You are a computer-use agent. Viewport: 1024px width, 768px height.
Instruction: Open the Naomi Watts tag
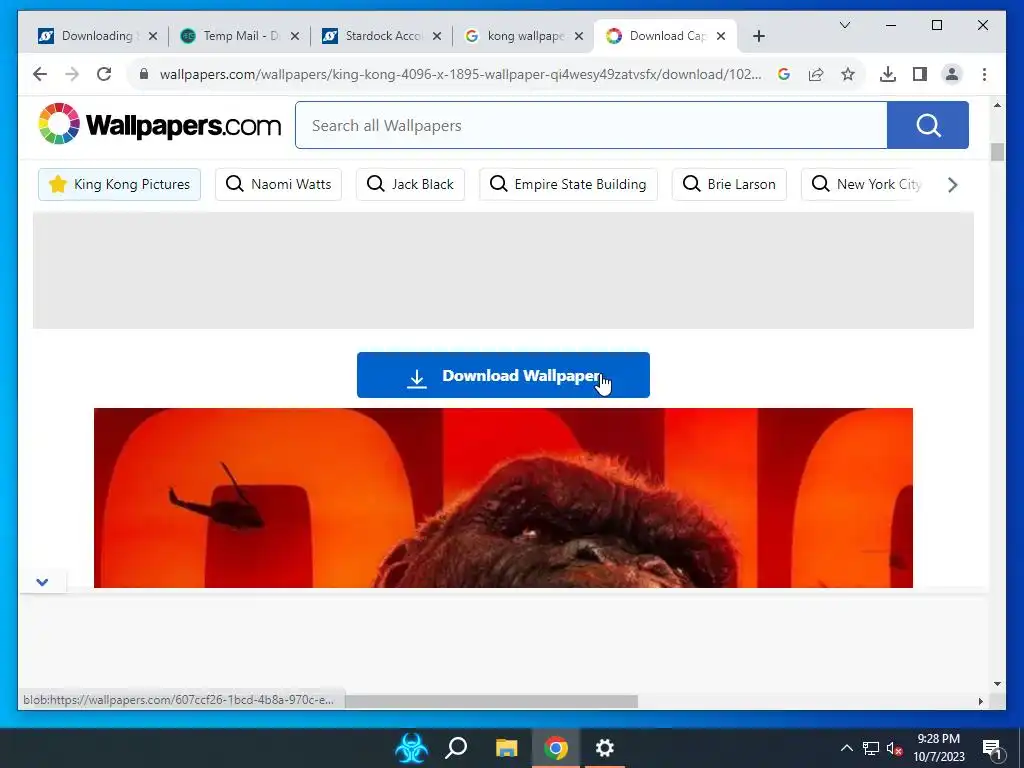tap(278, 184)
